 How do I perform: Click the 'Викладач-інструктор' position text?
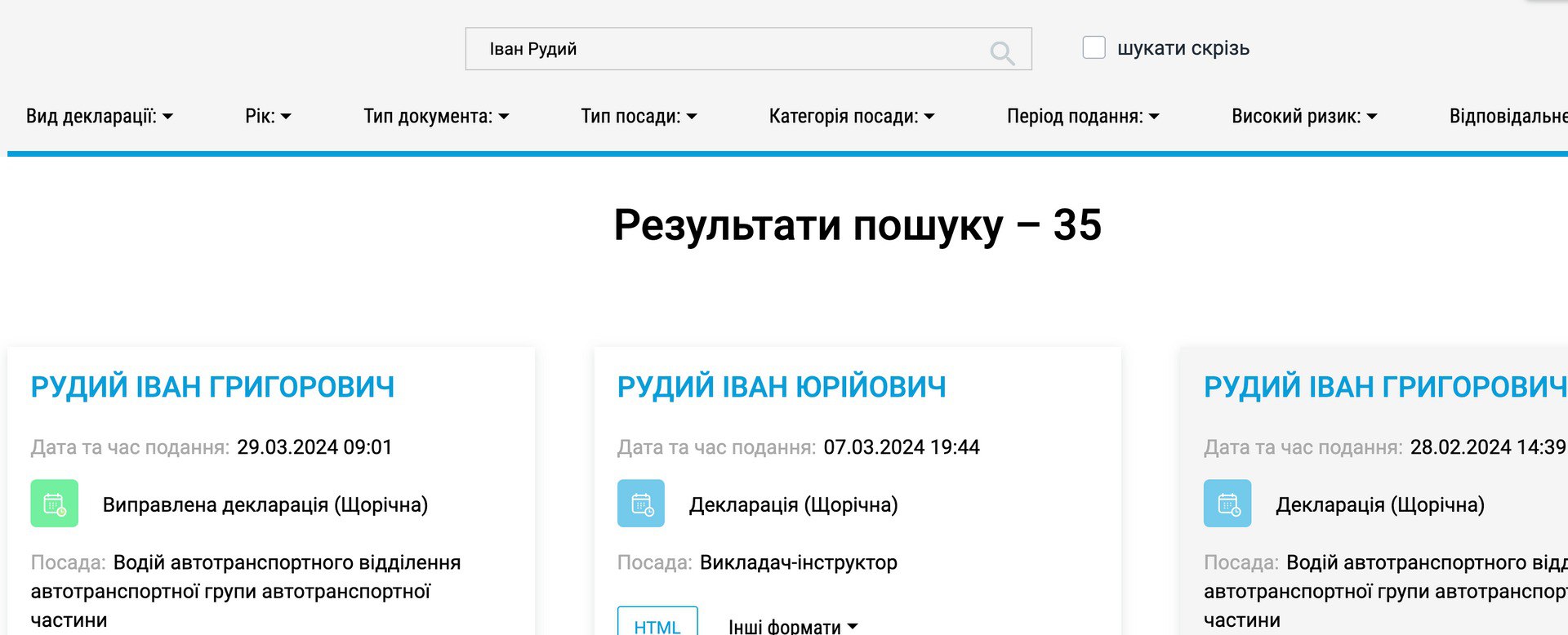pos(799,562)
